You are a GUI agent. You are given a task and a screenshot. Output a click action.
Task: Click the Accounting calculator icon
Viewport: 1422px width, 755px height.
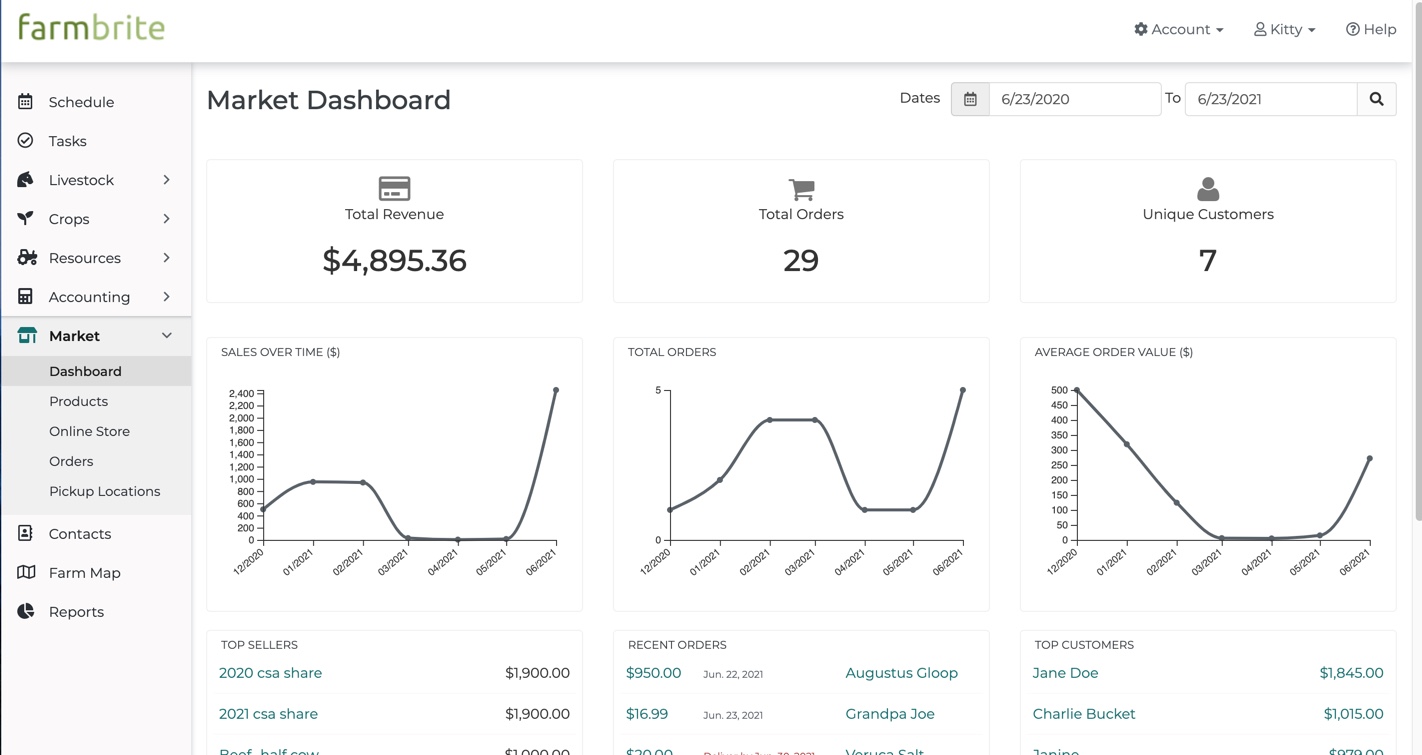pos(25,297)
